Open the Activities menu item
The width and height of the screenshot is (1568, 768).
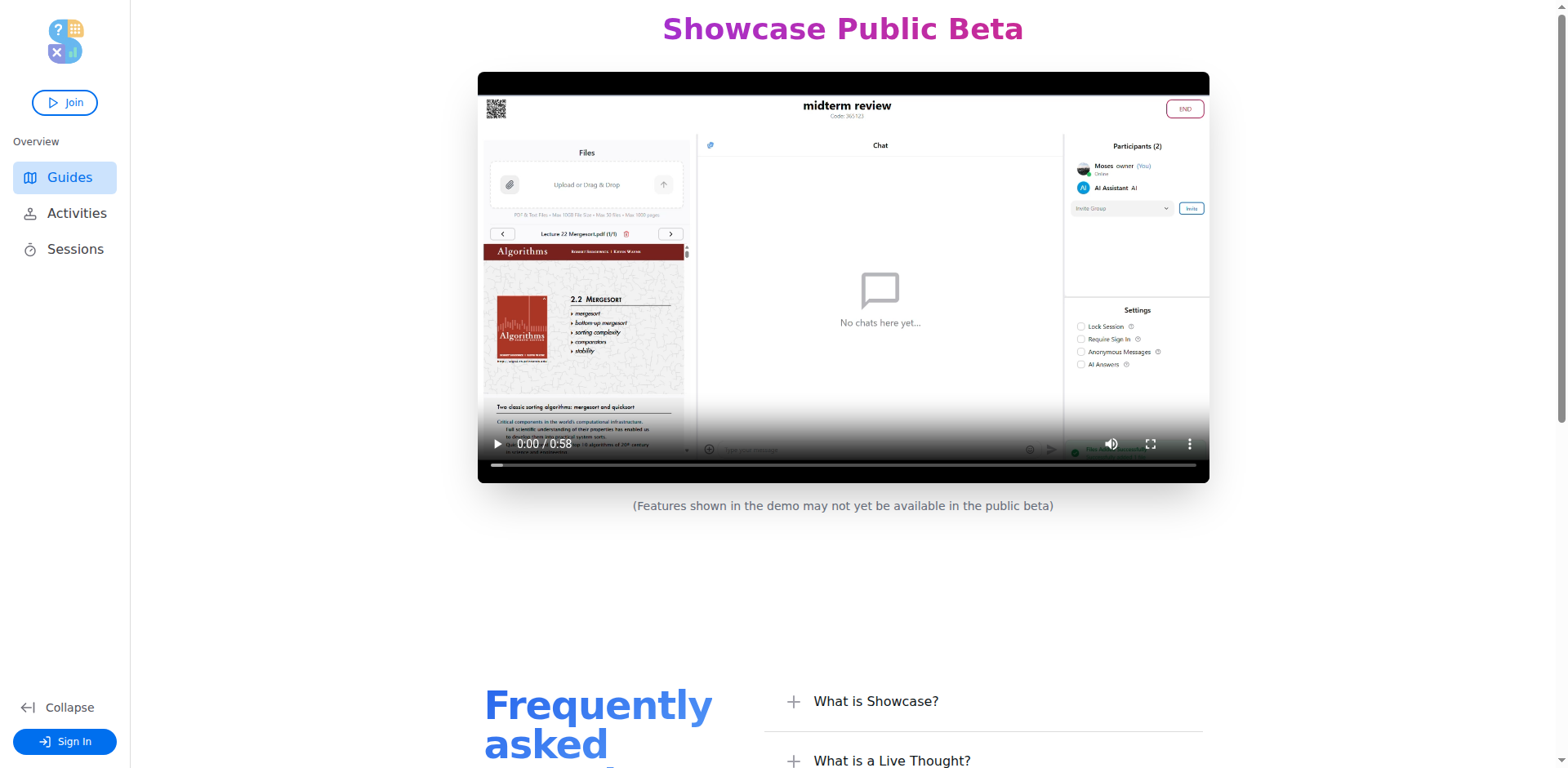65,214
